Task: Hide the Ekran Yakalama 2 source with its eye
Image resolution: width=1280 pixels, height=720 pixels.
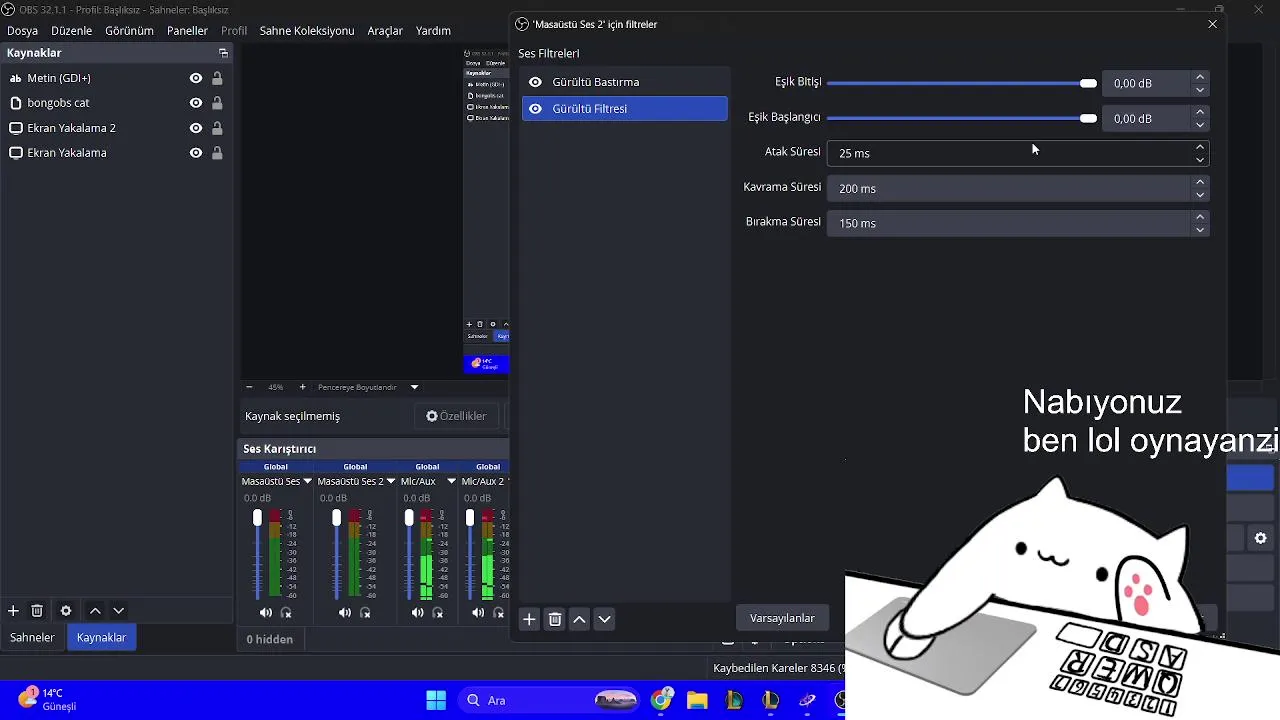Action: tap(196, 128)
